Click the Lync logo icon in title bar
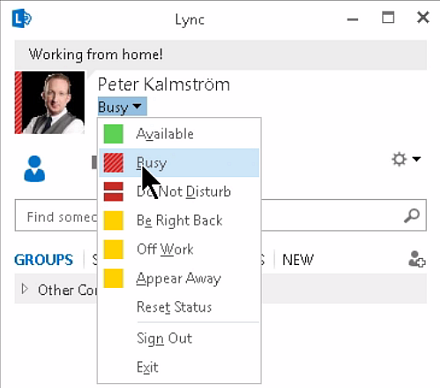 [22, 19]
